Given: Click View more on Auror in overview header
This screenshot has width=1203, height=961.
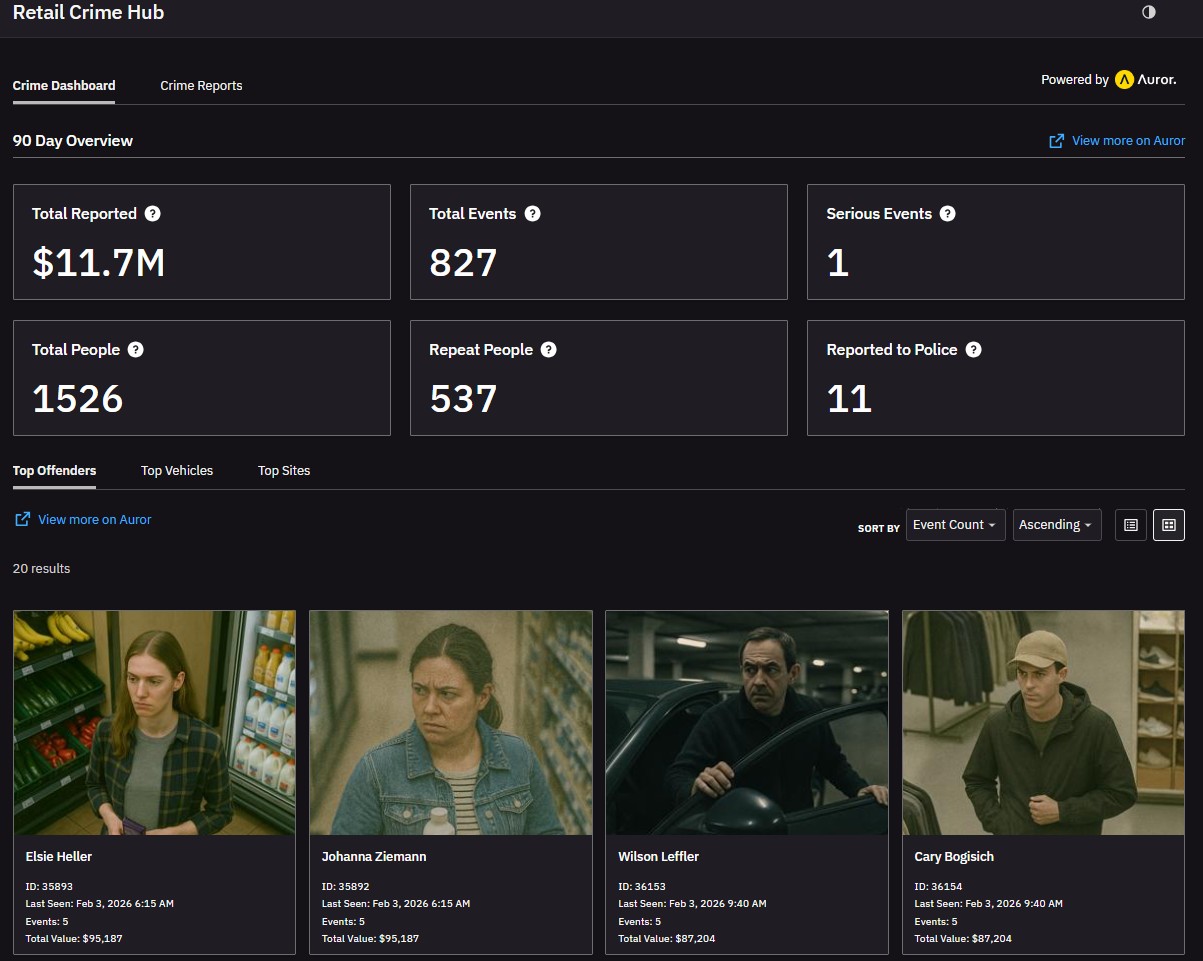Looking at the screenshot, I should point(1127,141).
